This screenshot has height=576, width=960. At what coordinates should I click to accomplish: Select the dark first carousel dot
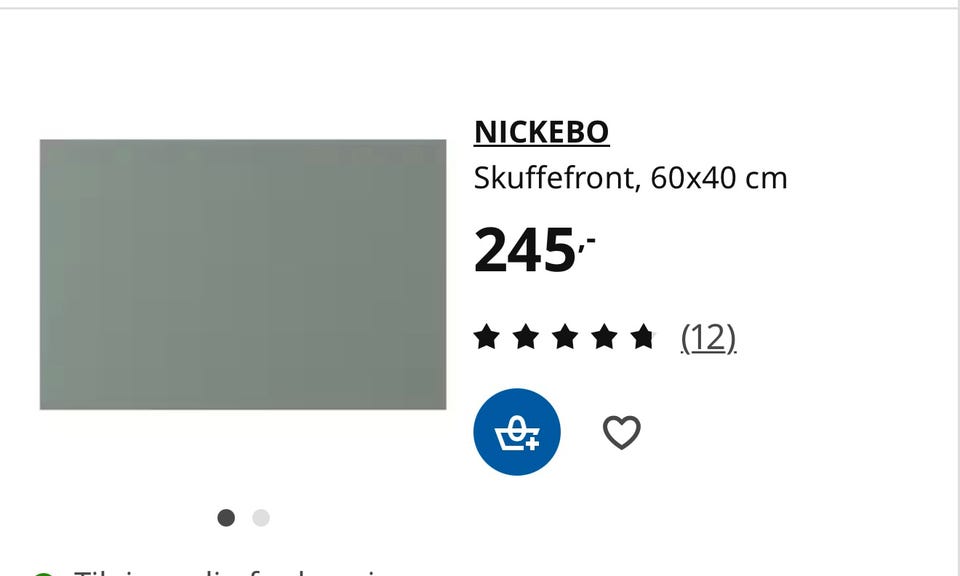coord(226,518)
